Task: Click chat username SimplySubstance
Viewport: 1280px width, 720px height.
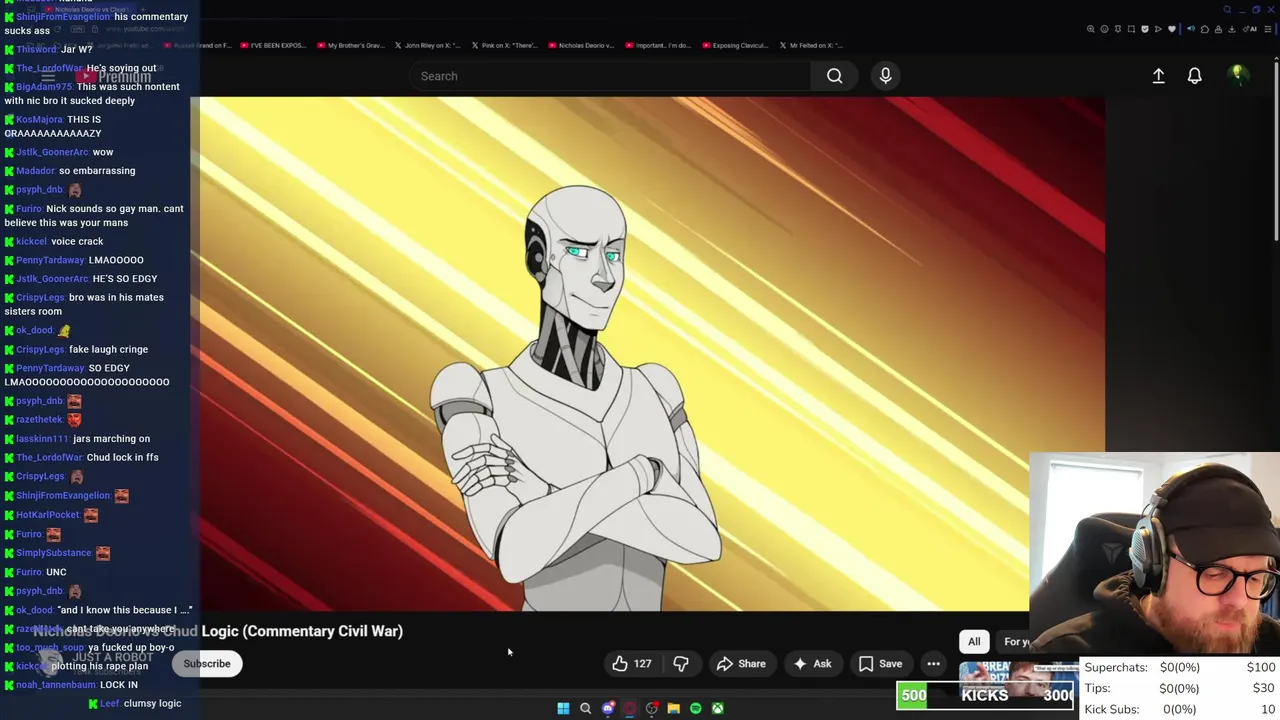Action: [x=53, y=553]
